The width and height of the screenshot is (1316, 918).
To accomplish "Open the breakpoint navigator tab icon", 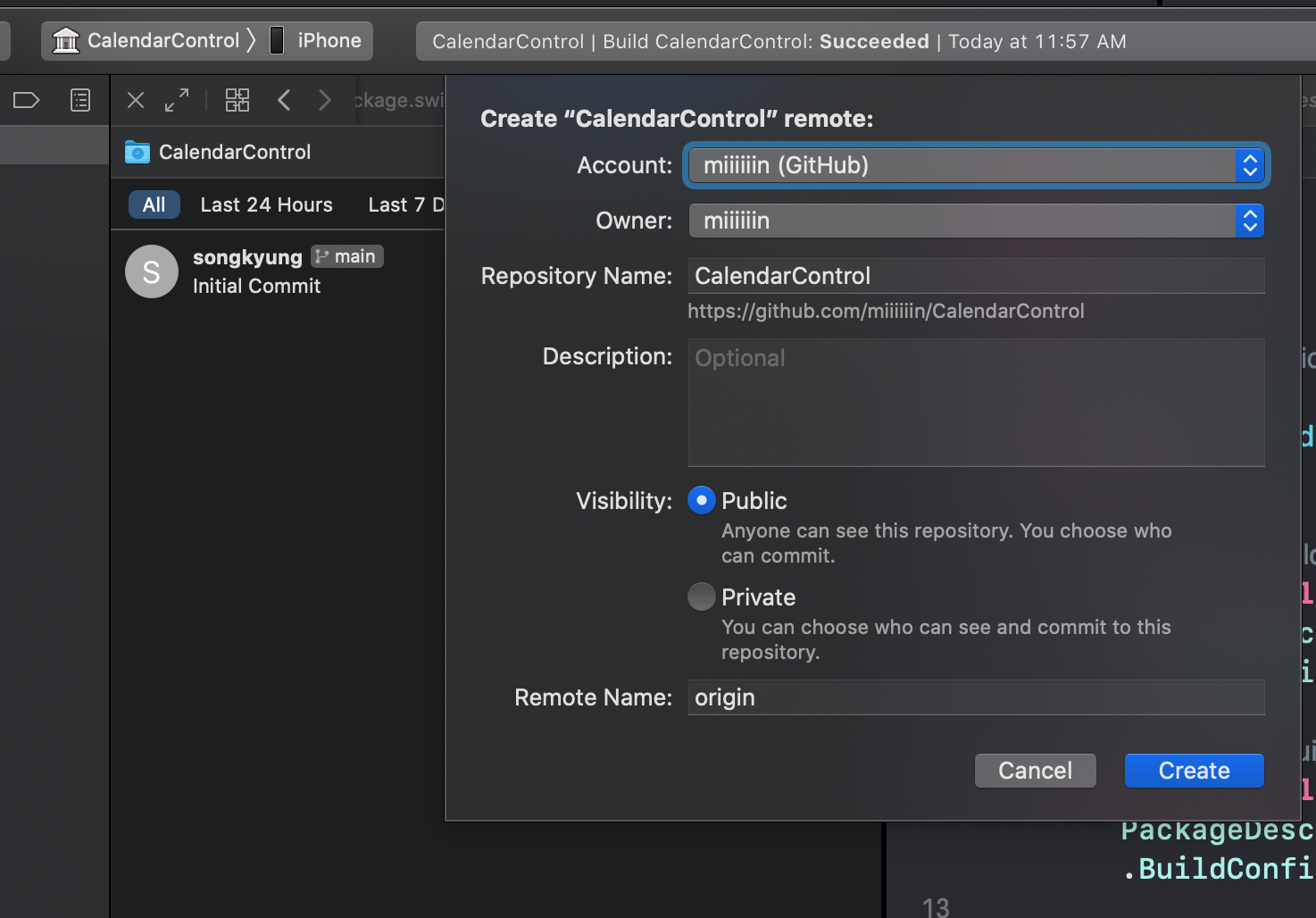I will pos(26,100).
